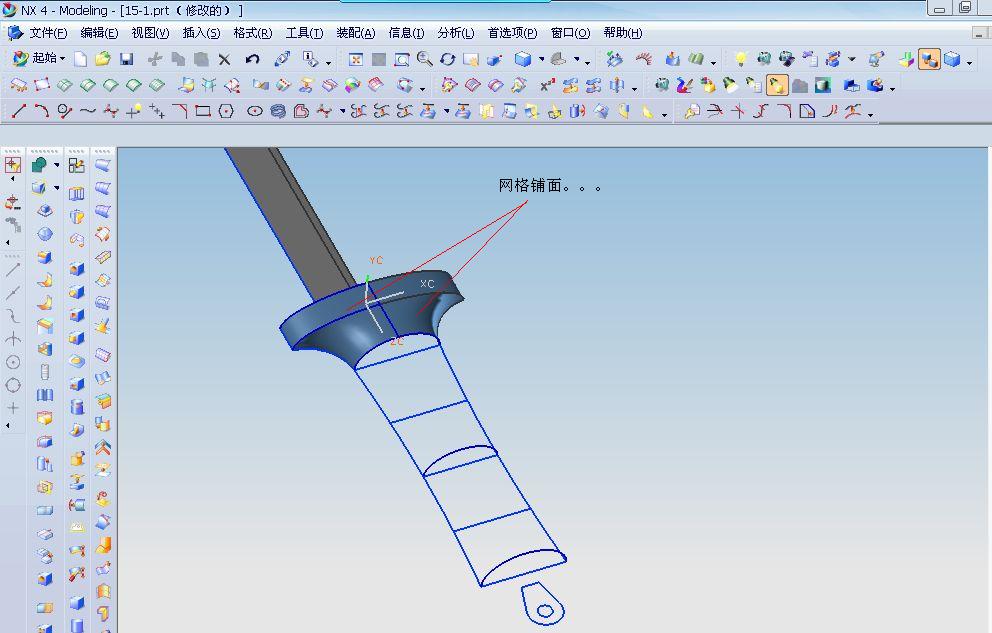Open the 信息(I) menu
This screenshot has width=992, height=633.
406,33
